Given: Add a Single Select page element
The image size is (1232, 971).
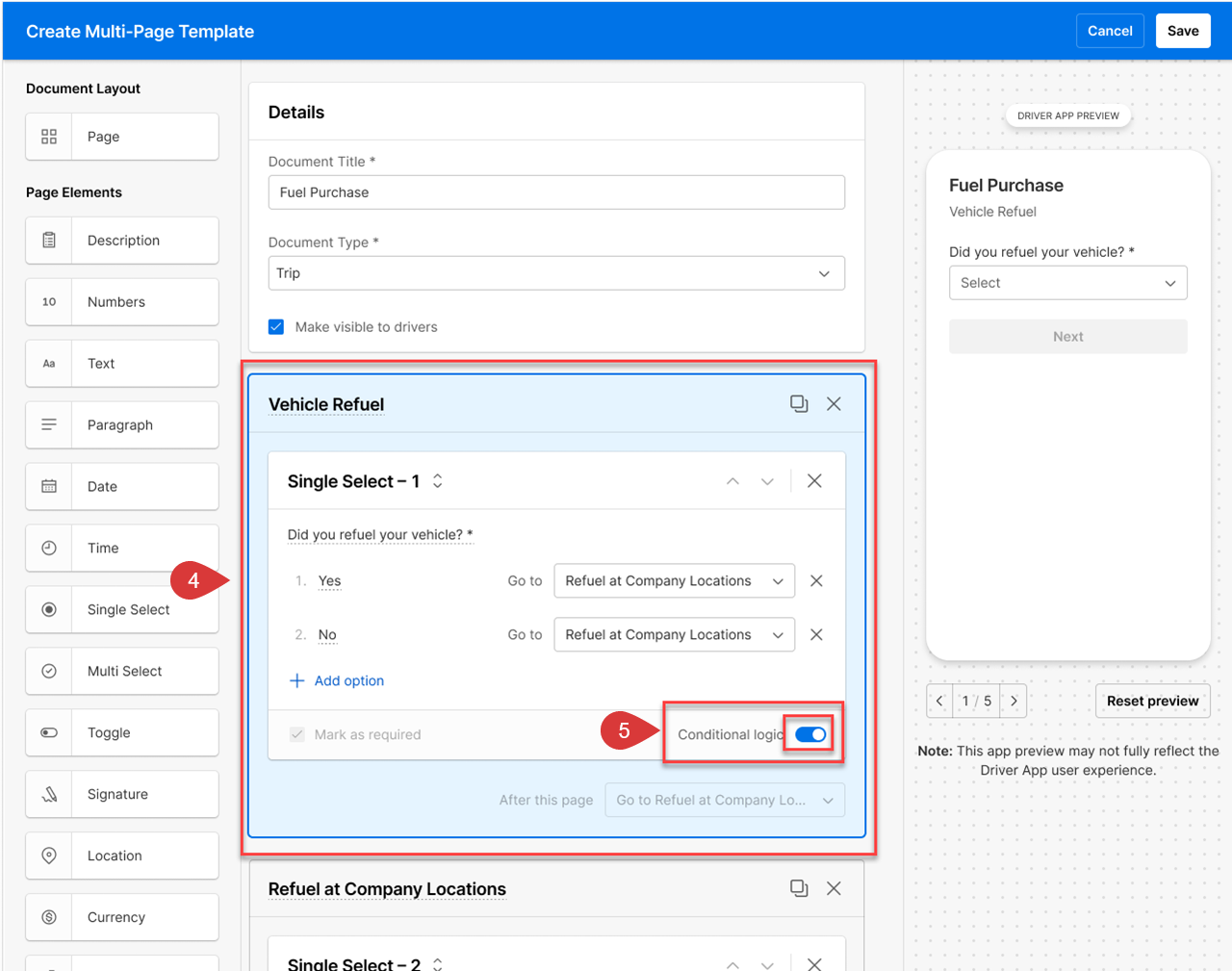Looking at the screenshot, I should click(122, 610).
